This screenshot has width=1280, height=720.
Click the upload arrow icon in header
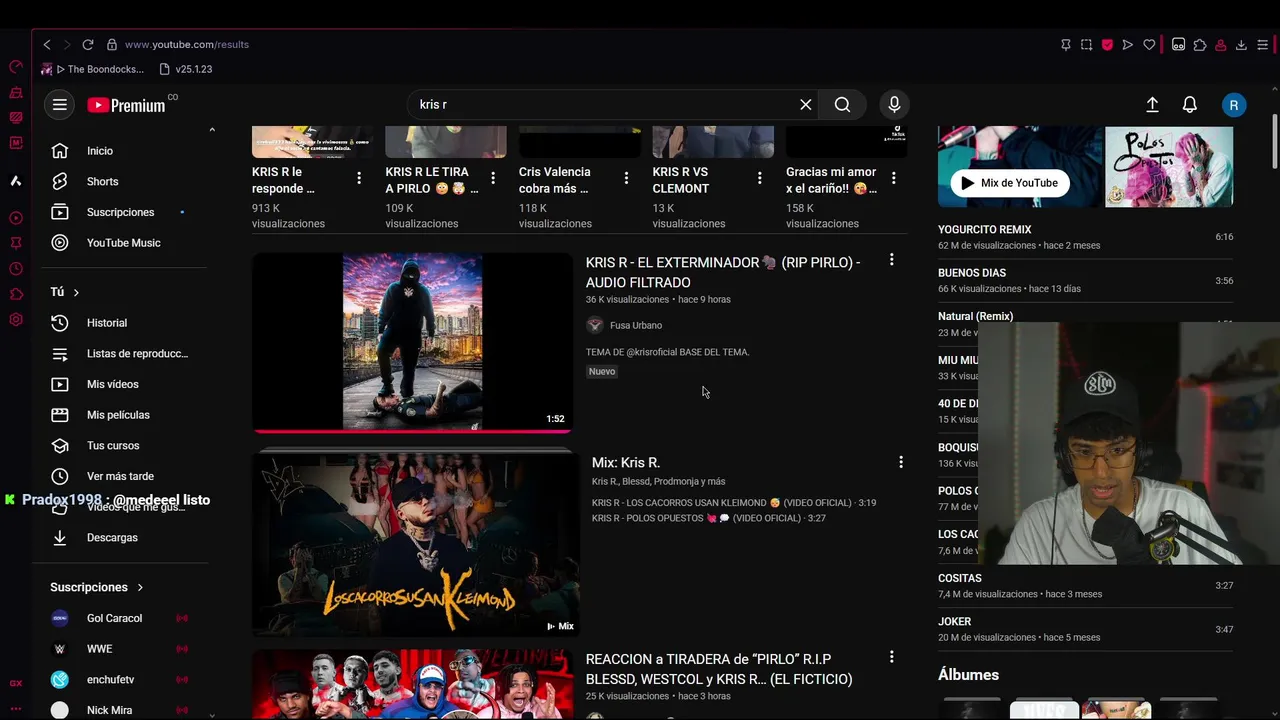coord(1152,105)
